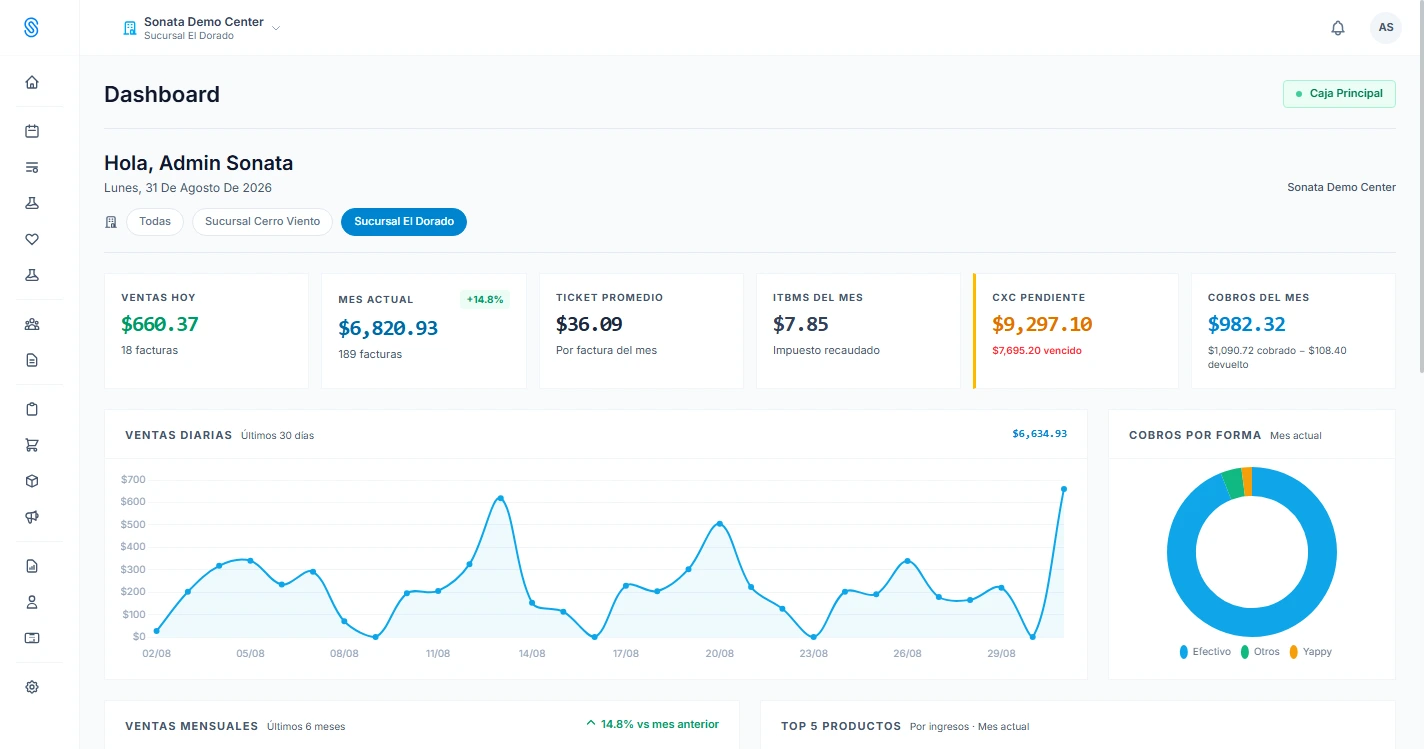Click the Caja Principal button
The height and width of the screenshot is (749, 1424).
pos(1339,94)
